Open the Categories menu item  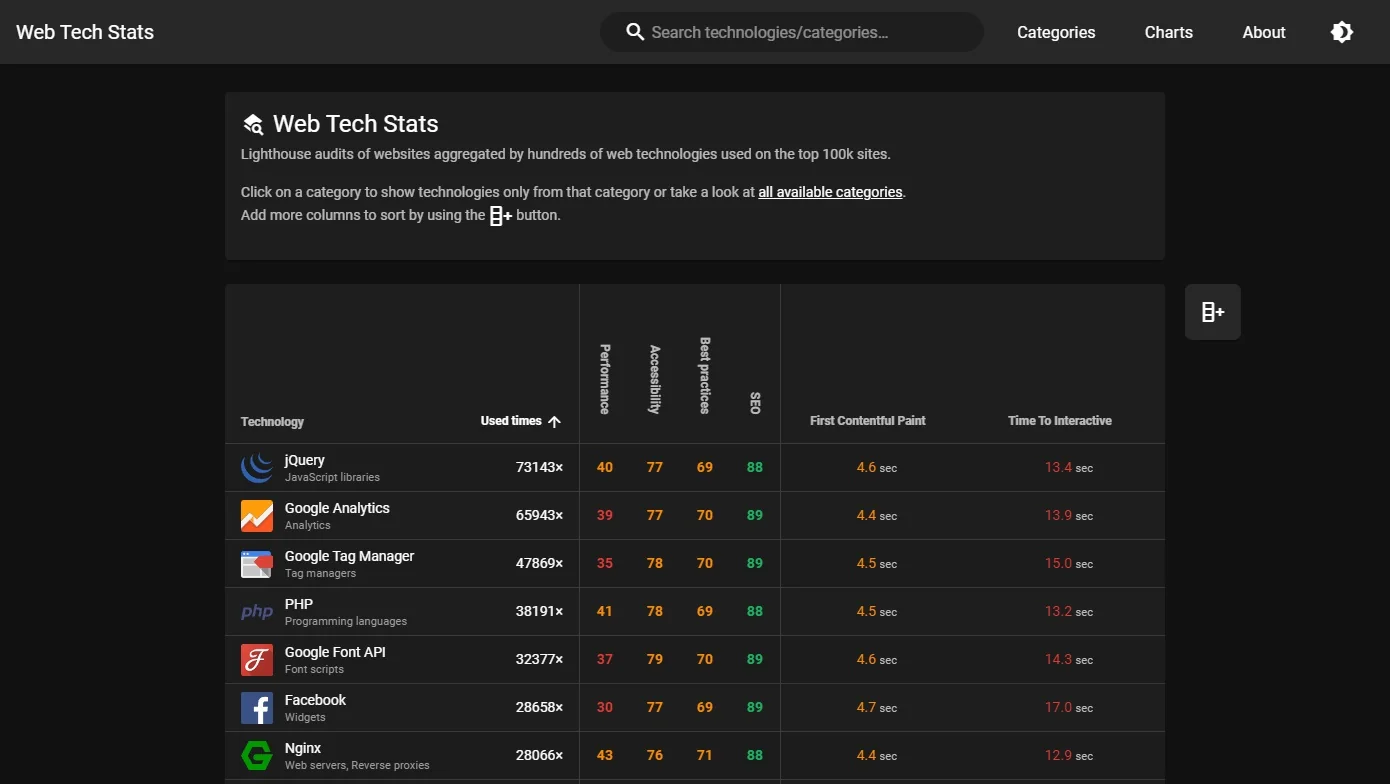tap(1056, 32)
